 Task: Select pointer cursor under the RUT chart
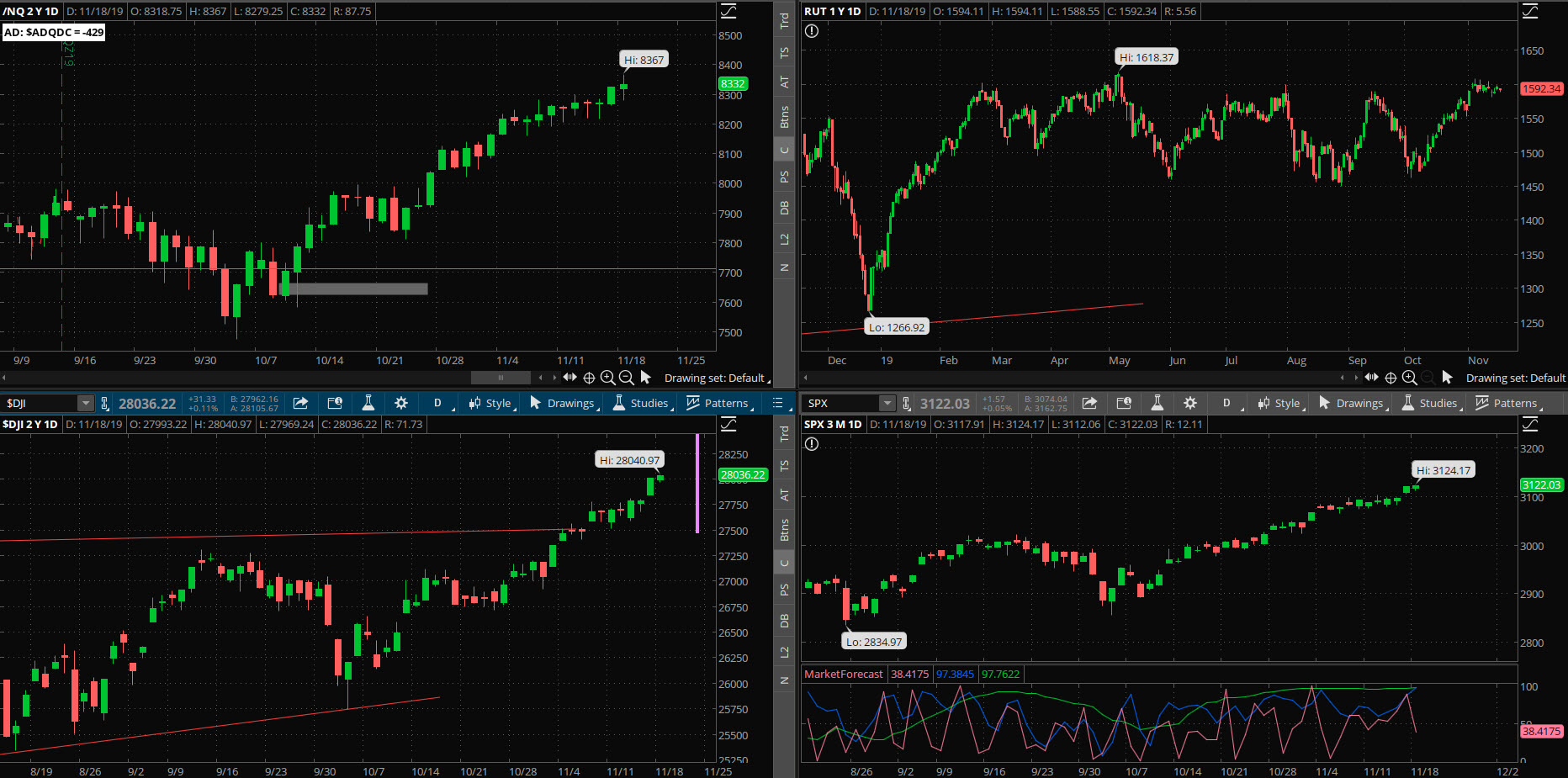click(x=1447, y=377)
